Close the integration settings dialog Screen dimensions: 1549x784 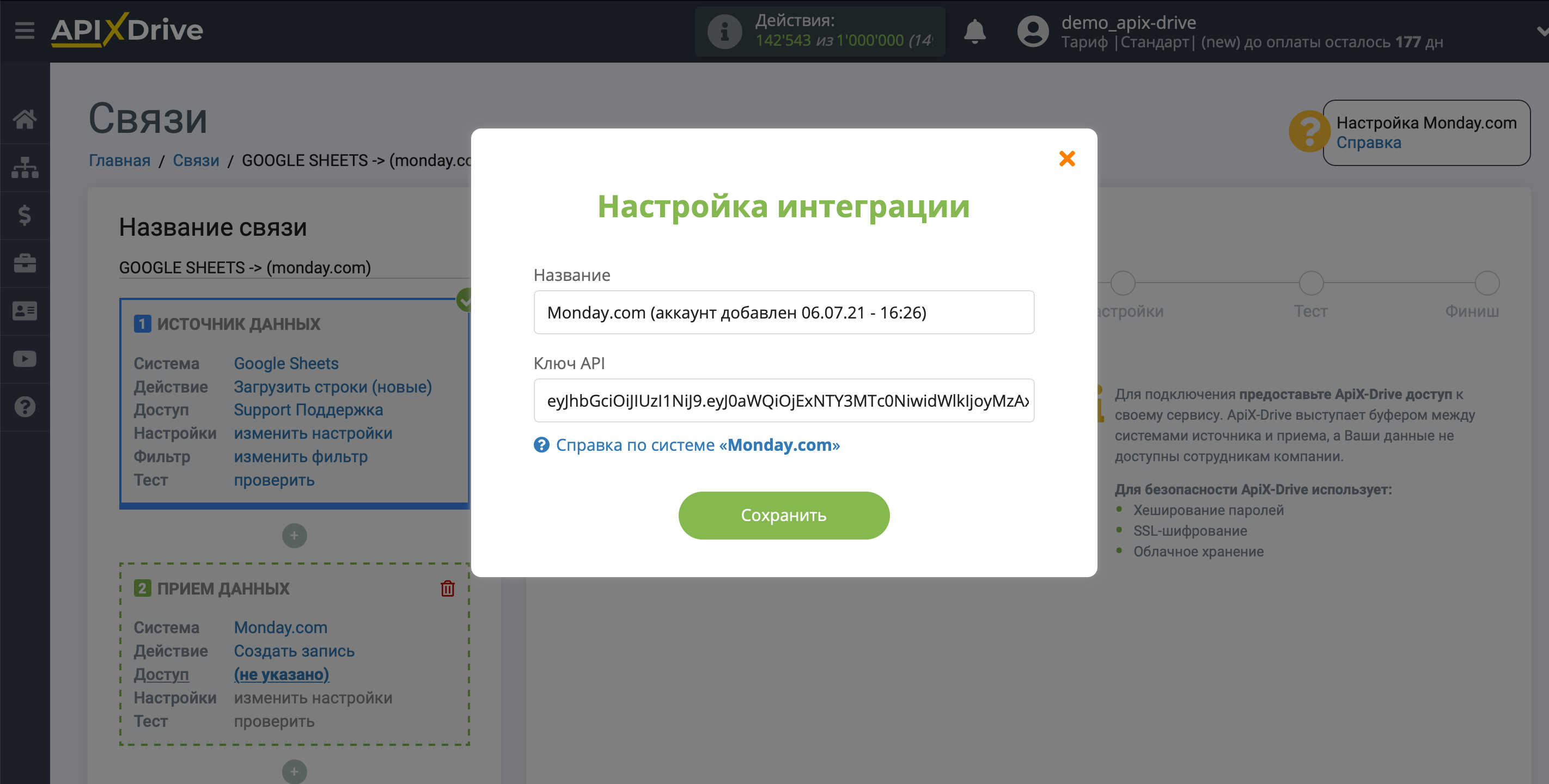click(1067, 159)
